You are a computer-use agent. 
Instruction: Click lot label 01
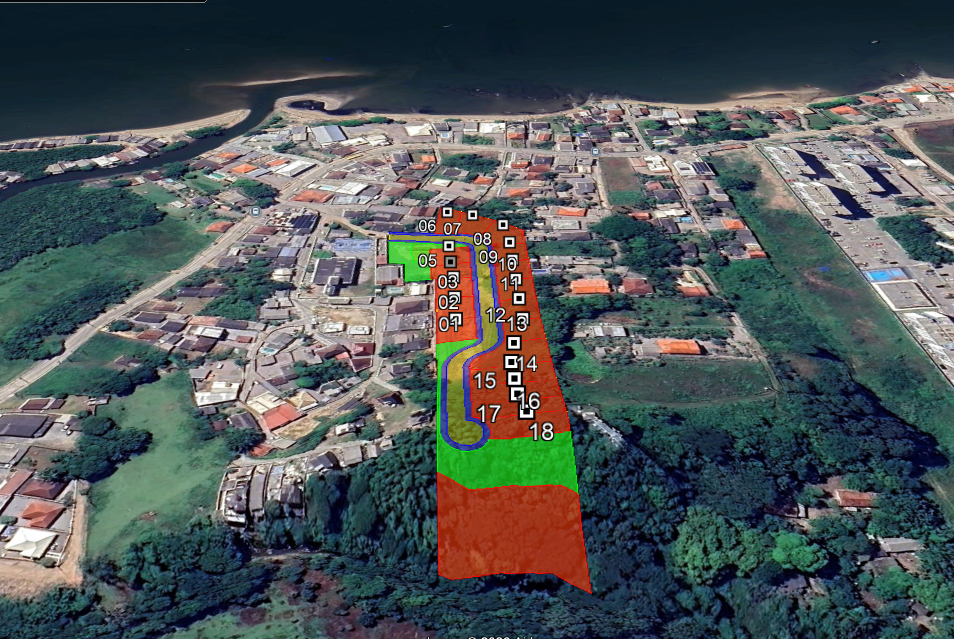pos(449,324)
